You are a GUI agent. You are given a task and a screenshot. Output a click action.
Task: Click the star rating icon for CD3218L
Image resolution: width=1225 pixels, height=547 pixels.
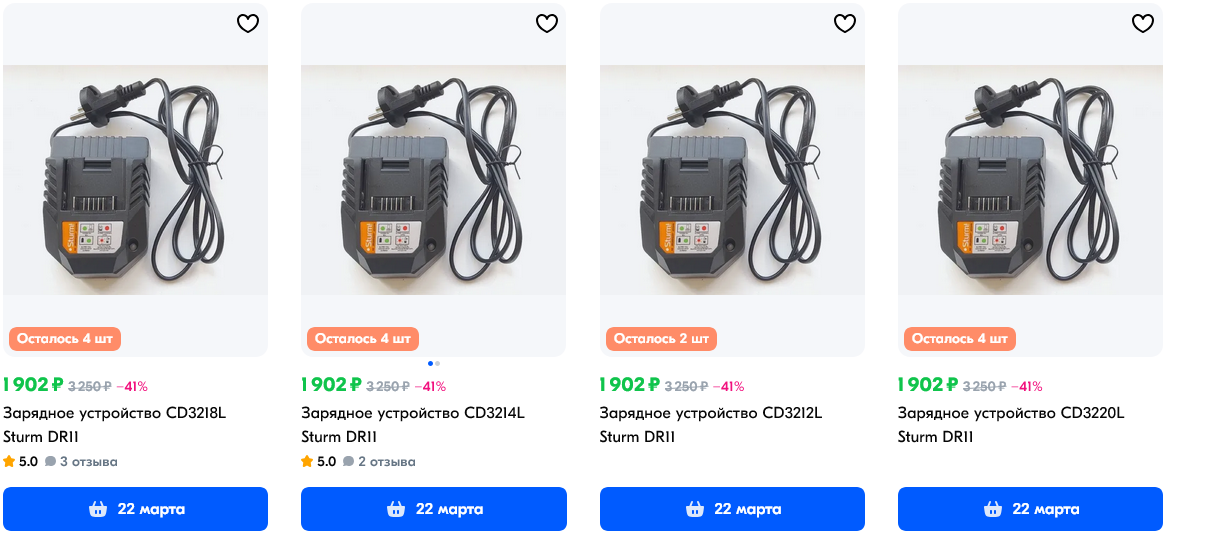[x=9, y=462]
